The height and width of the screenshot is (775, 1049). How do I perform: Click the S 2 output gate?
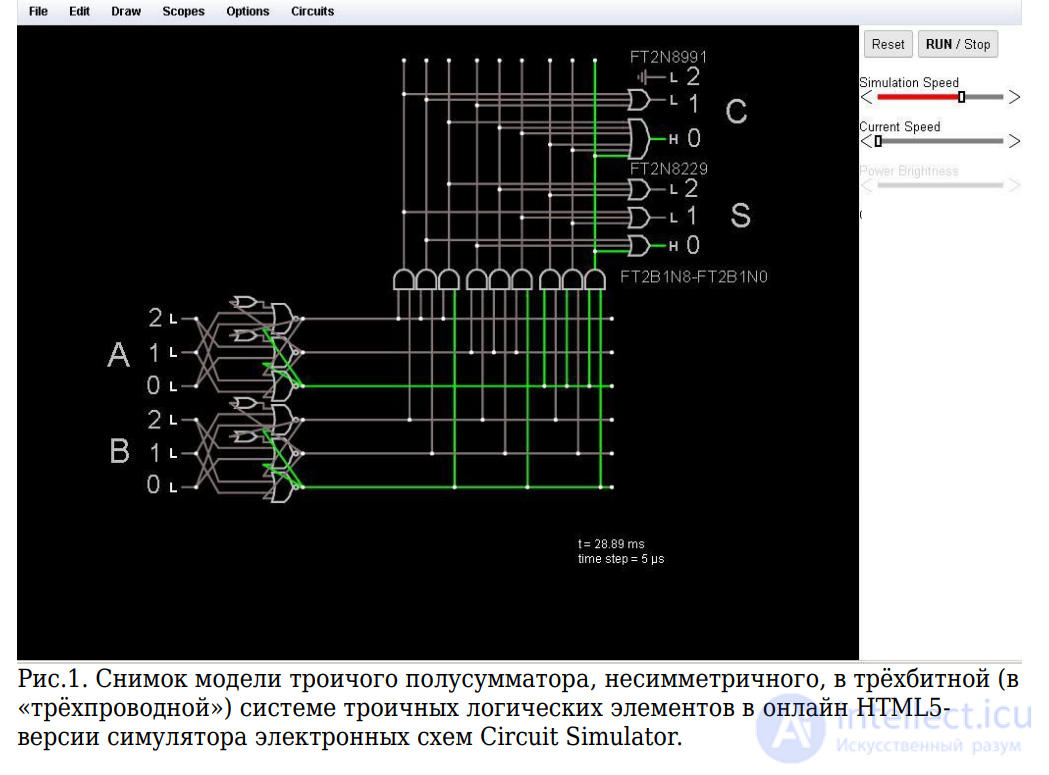[x=639, y=189]
